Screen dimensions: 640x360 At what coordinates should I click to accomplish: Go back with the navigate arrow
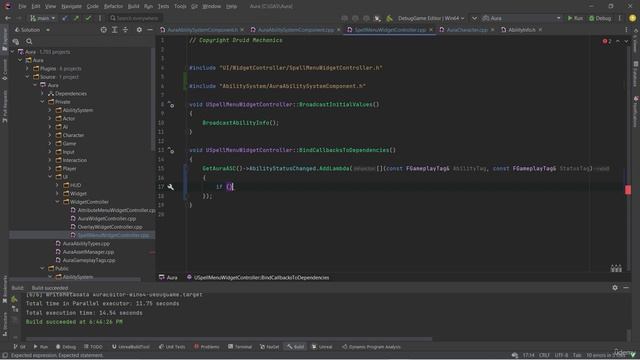click(7, 18)
